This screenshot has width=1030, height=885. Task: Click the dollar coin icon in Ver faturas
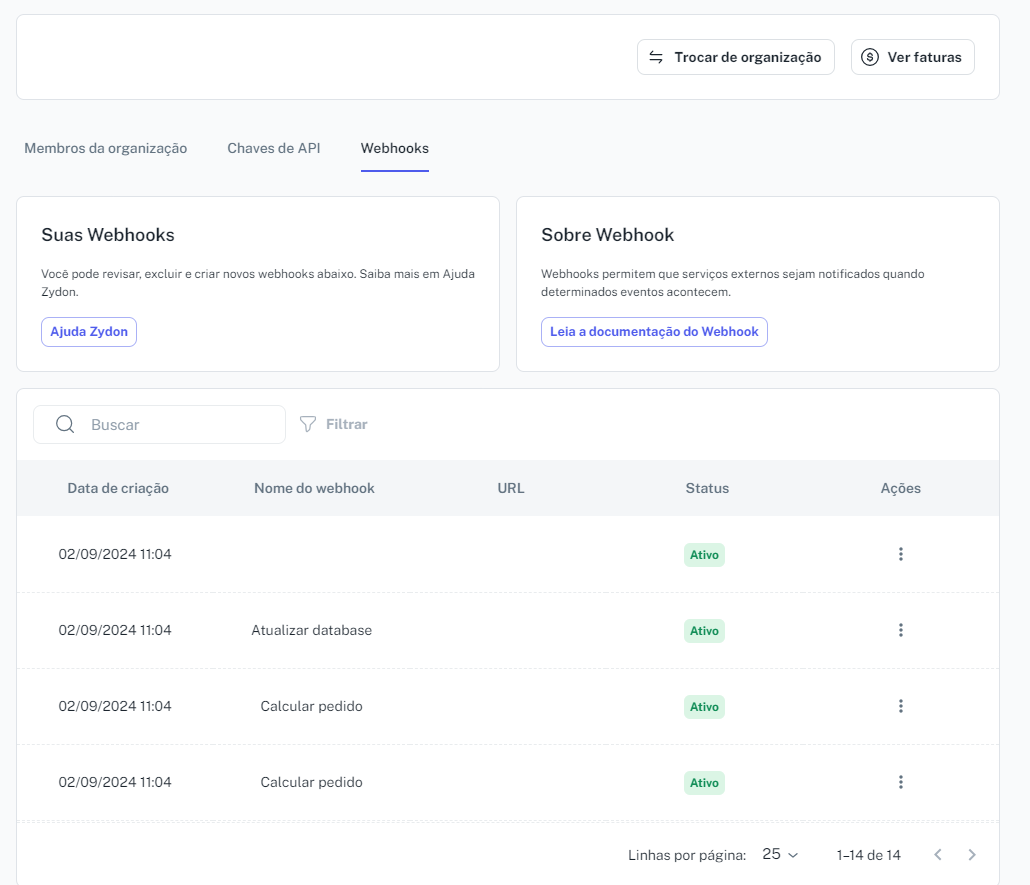coord(870,57)
